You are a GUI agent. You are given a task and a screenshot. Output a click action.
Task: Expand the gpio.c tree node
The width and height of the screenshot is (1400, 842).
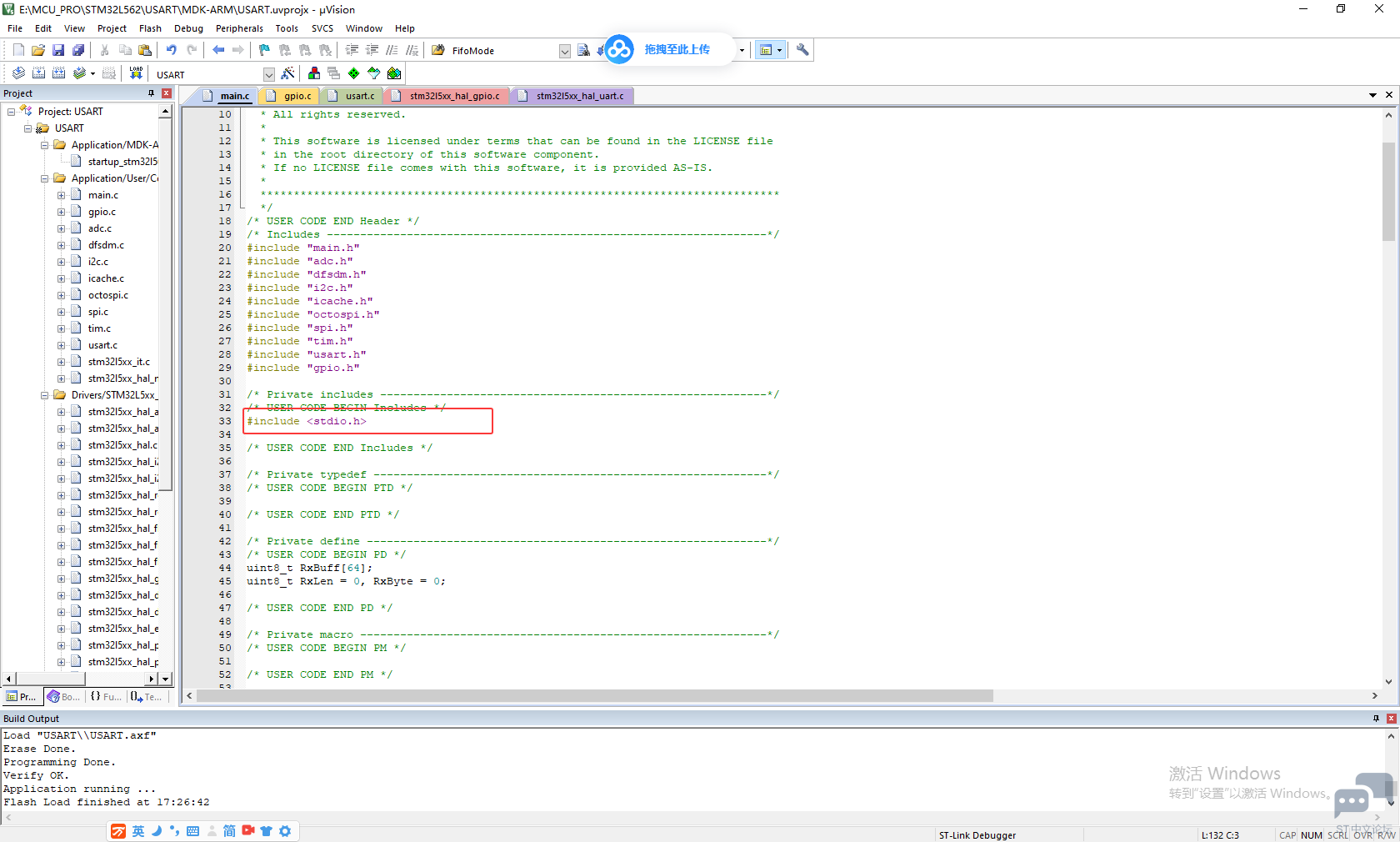click(x=61, y=212)
